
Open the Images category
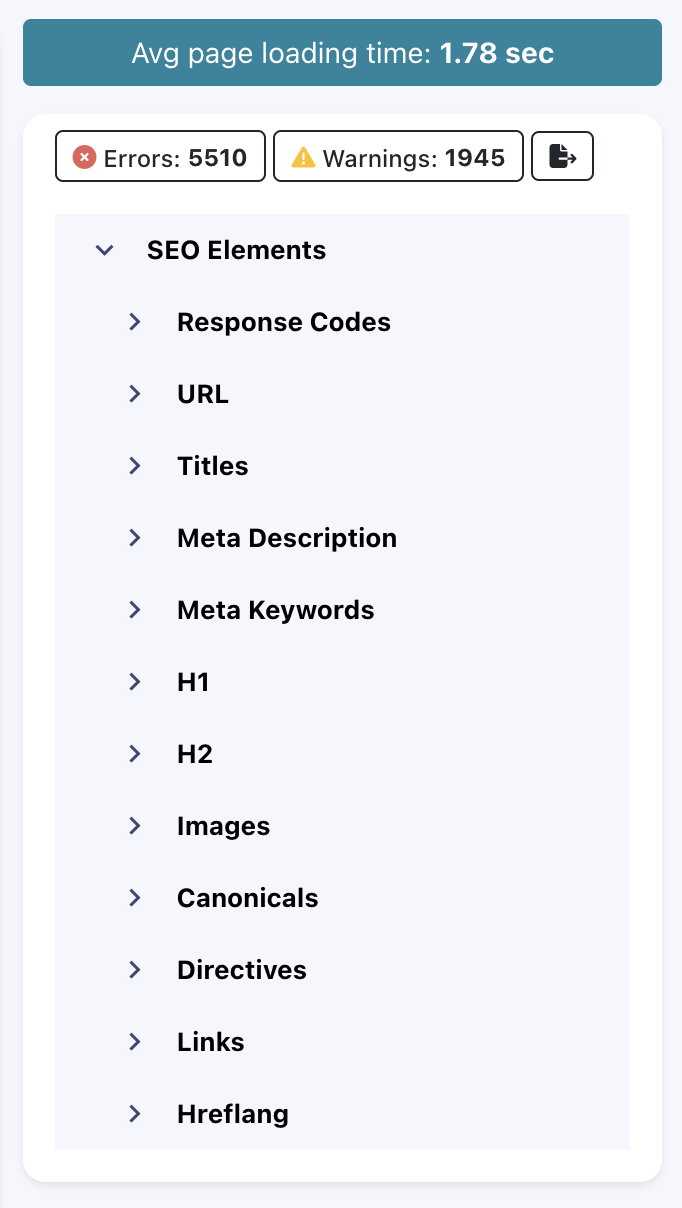223,826
